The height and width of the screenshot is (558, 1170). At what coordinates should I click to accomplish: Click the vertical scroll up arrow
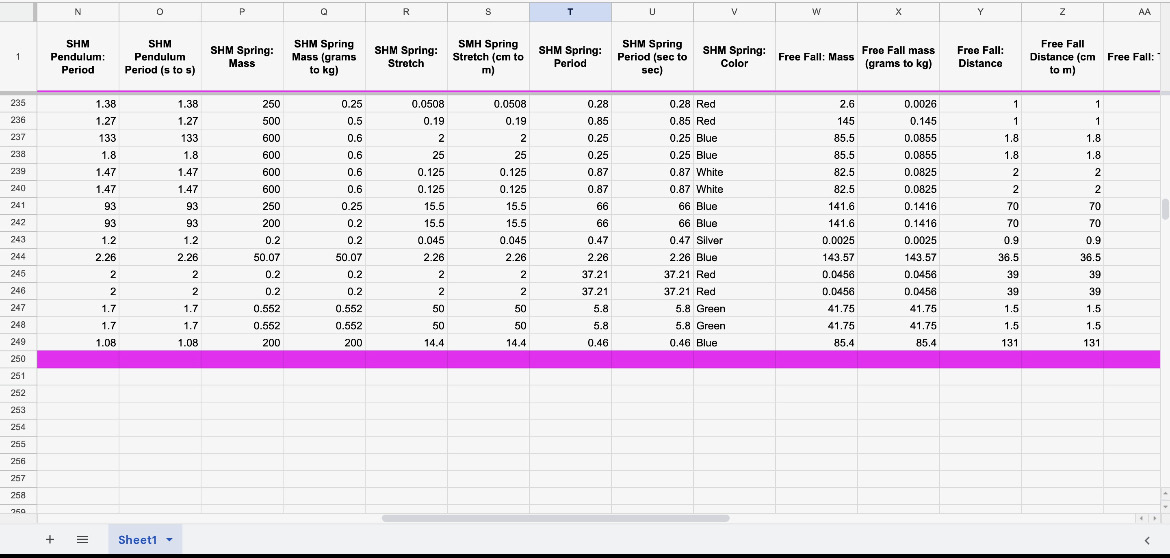(x=1166, y=494)
